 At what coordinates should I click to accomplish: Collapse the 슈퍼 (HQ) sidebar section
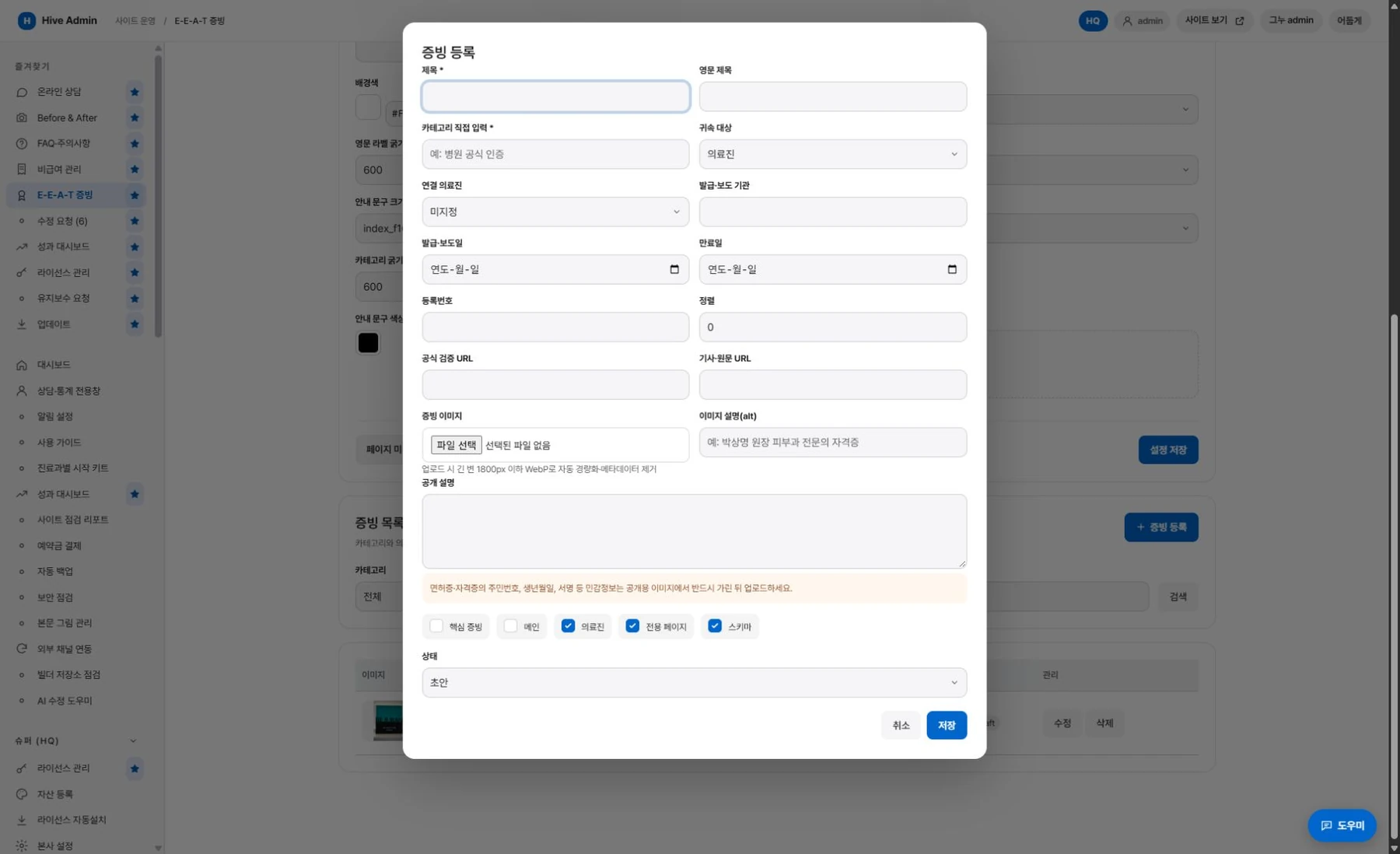(132, 740)
